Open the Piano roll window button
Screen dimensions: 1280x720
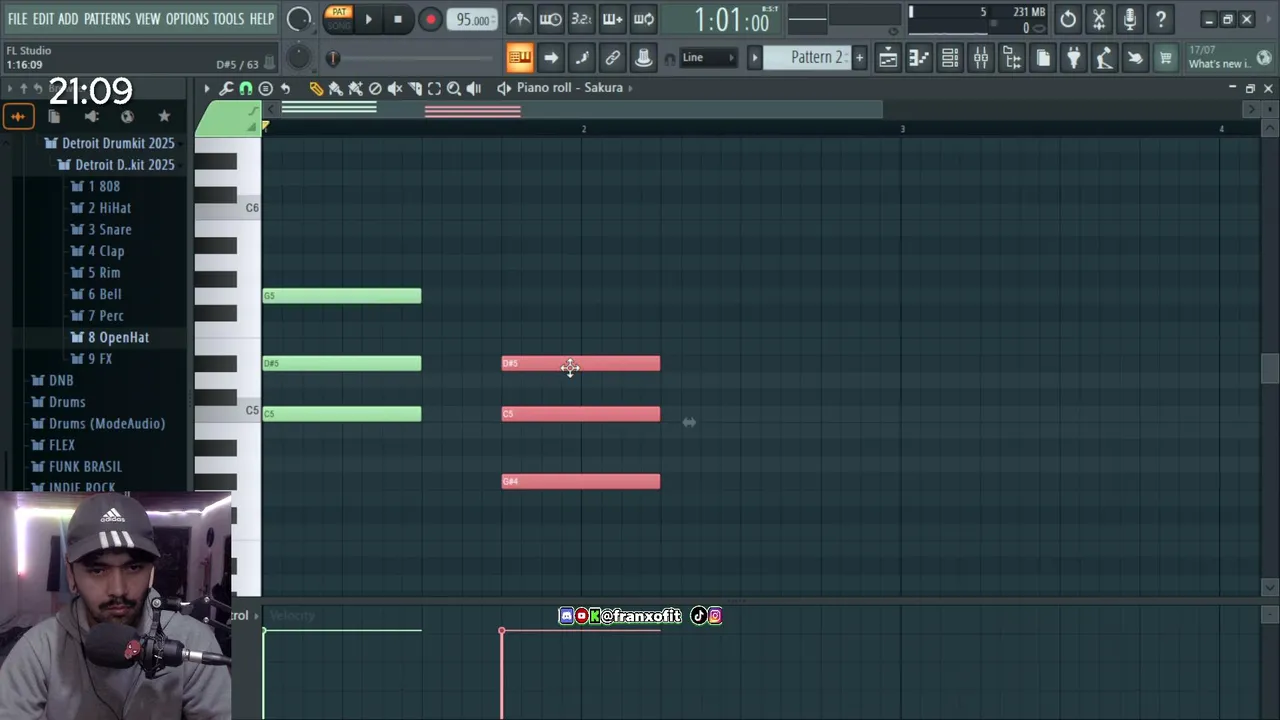[919, 58]
